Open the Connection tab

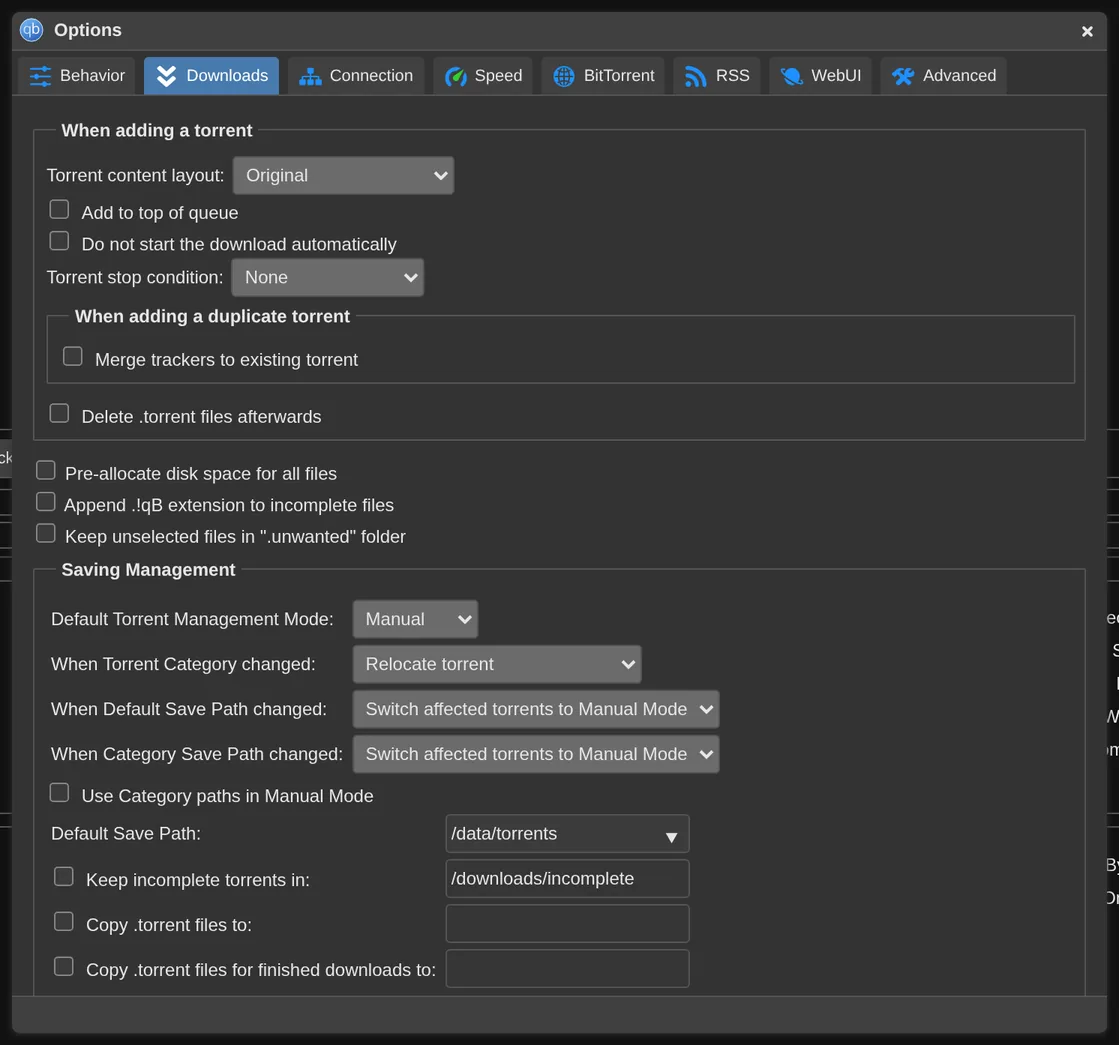[x=355, y=76]
